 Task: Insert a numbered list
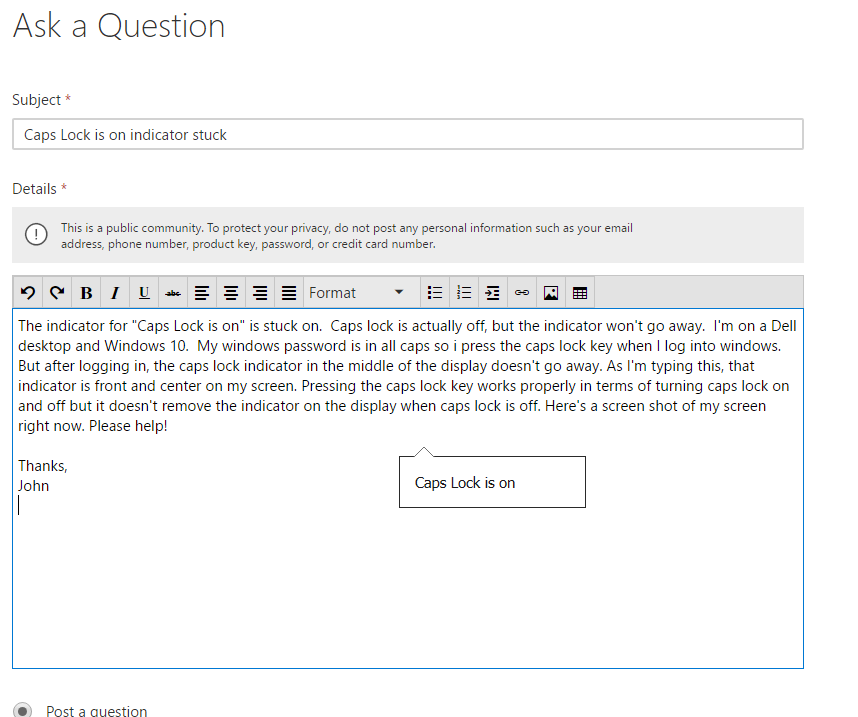464,293
